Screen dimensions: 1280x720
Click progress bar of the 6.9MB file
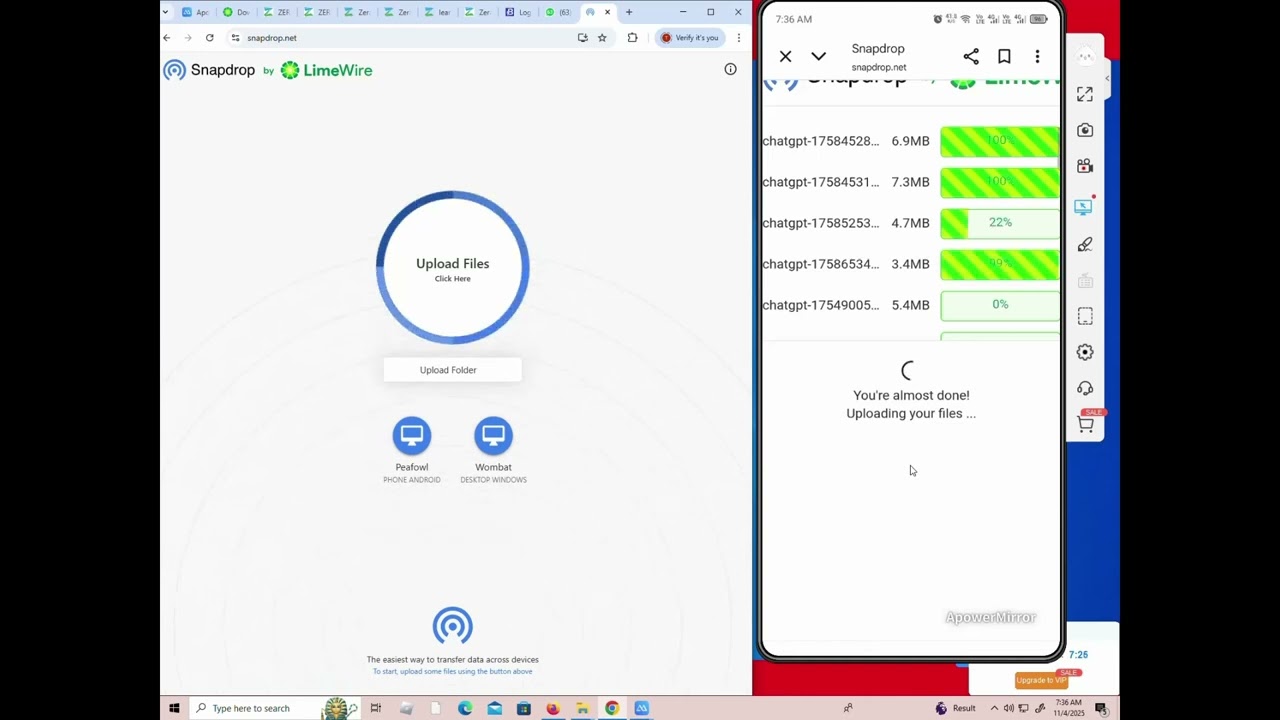(x=1000, y=141)
